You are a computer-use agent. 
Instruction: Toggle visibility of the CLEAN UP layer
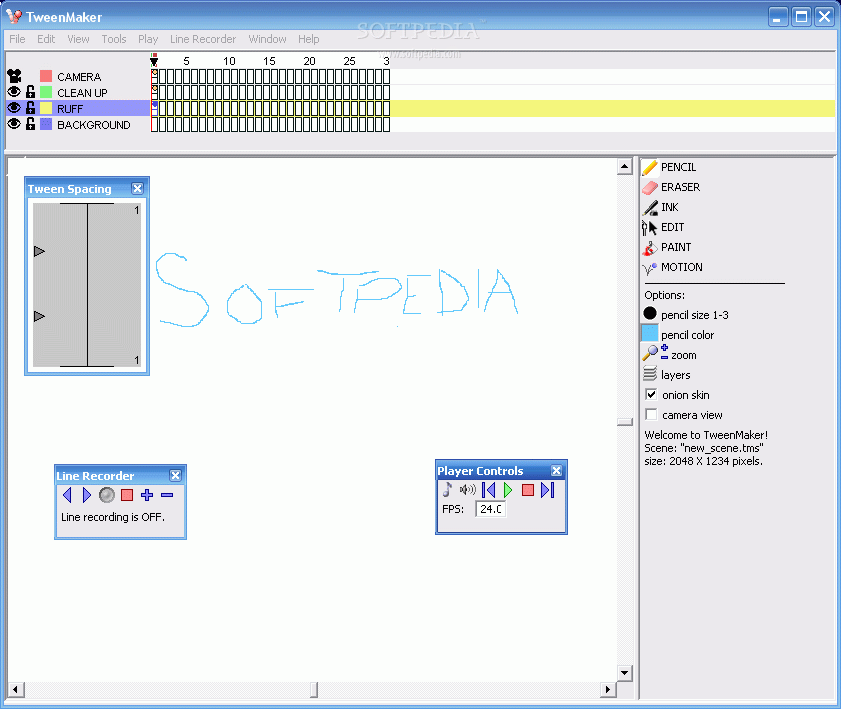tap(14, 92)
